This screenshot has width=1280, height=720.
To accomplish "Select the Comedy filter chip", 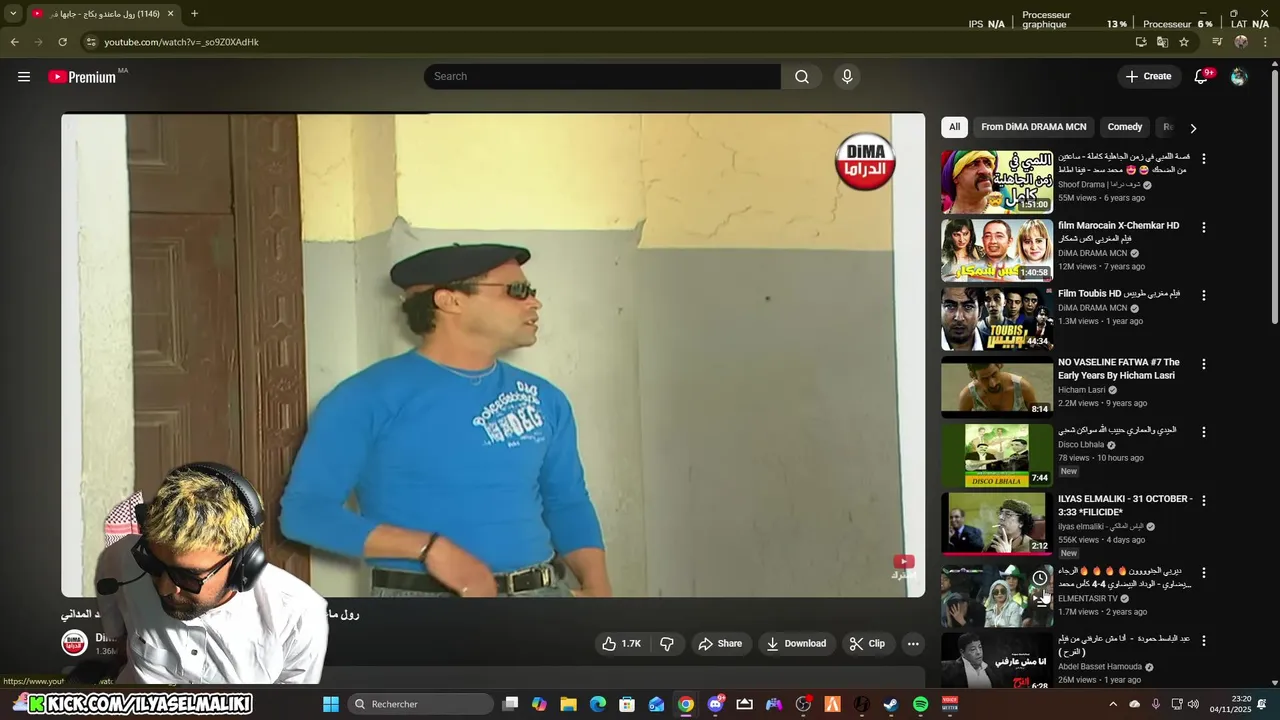I will 1124,127.
